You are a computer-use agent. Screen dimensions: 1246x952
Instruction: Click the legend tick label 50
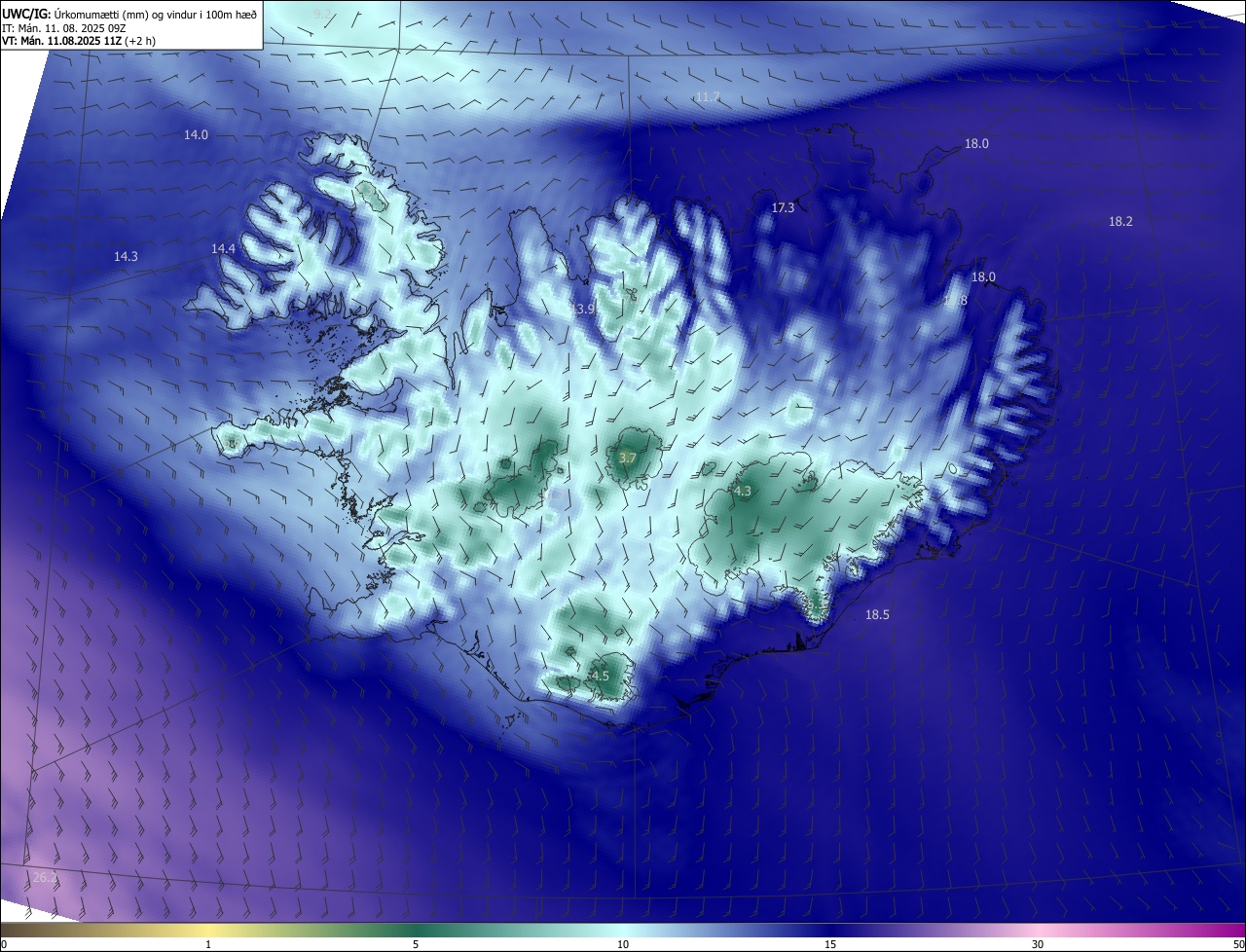click(1238, 944)
